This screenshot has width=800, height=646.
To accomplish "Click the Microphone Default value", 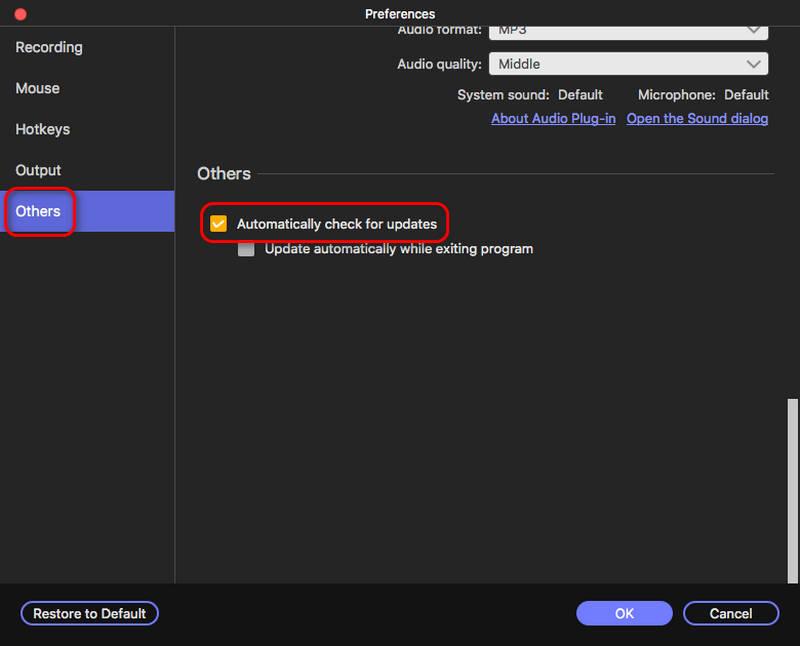I will click(746, 95).
